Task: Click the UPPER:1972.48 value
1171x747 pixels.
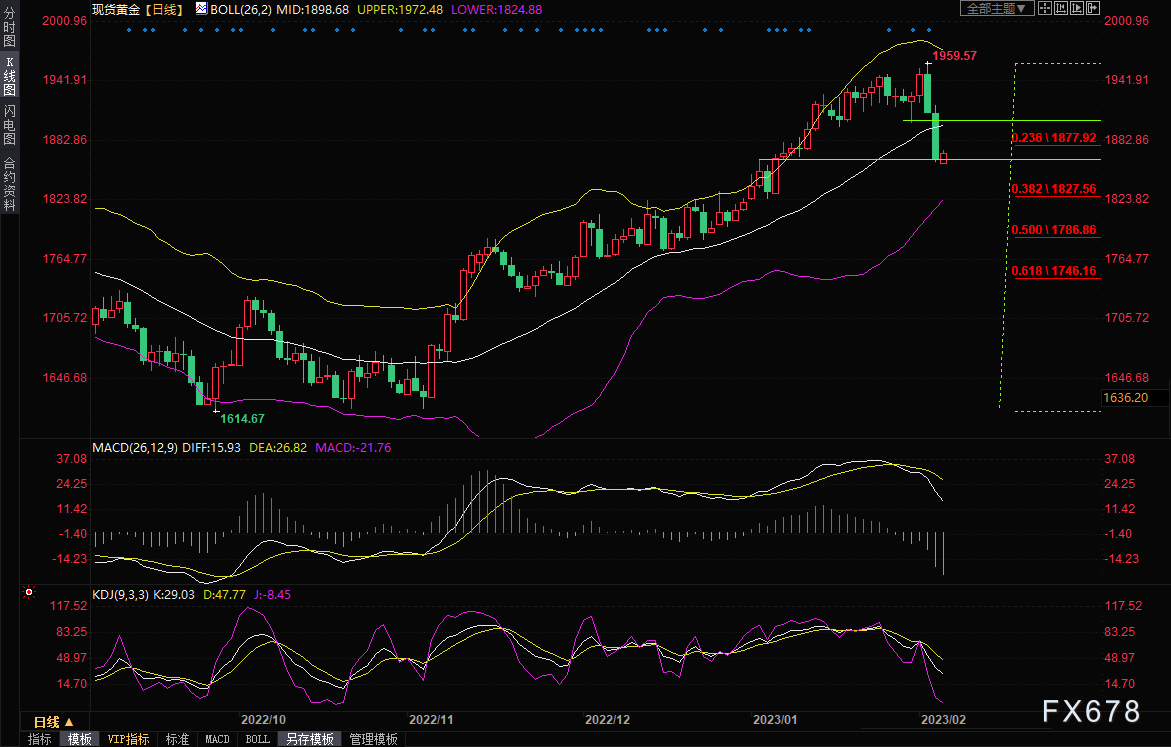Action: 400,10
